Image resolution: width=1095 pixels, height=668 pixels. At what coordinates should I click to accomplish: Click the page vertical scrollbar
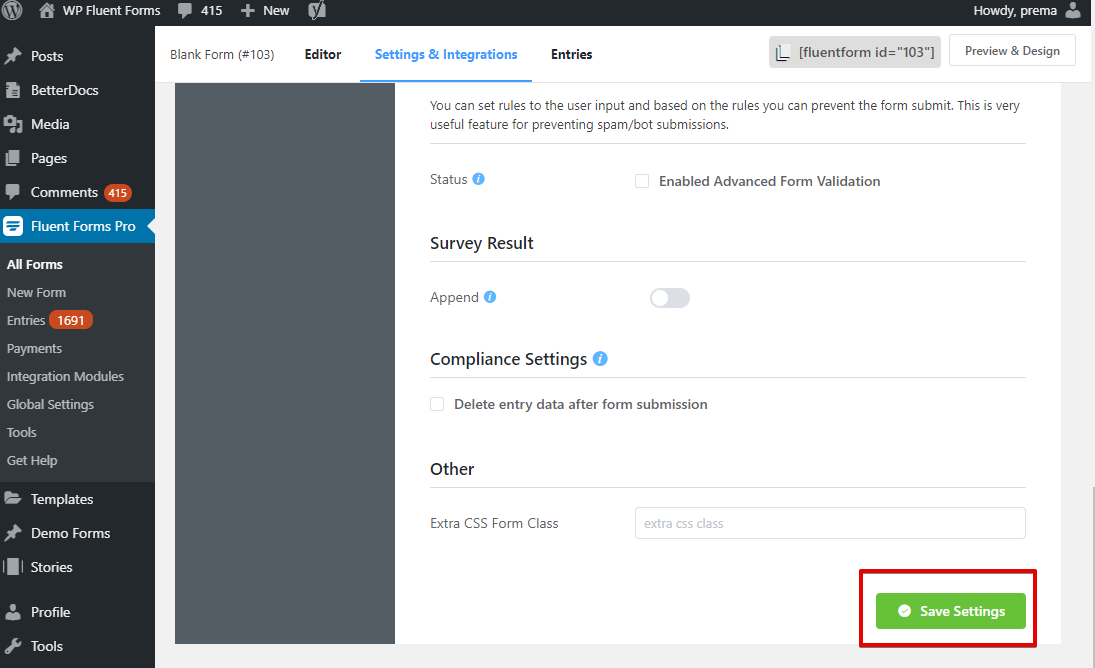point(1092,575)
